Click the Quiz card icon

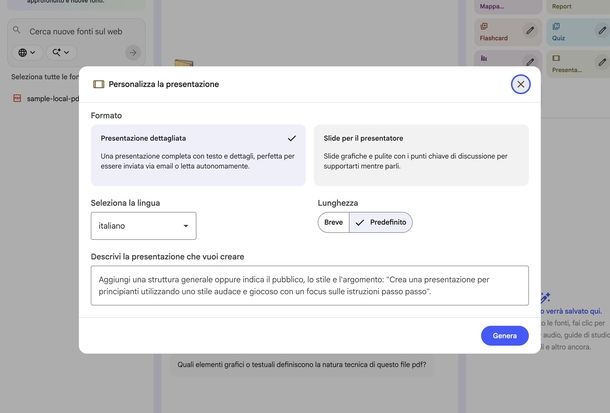point(556,27)
